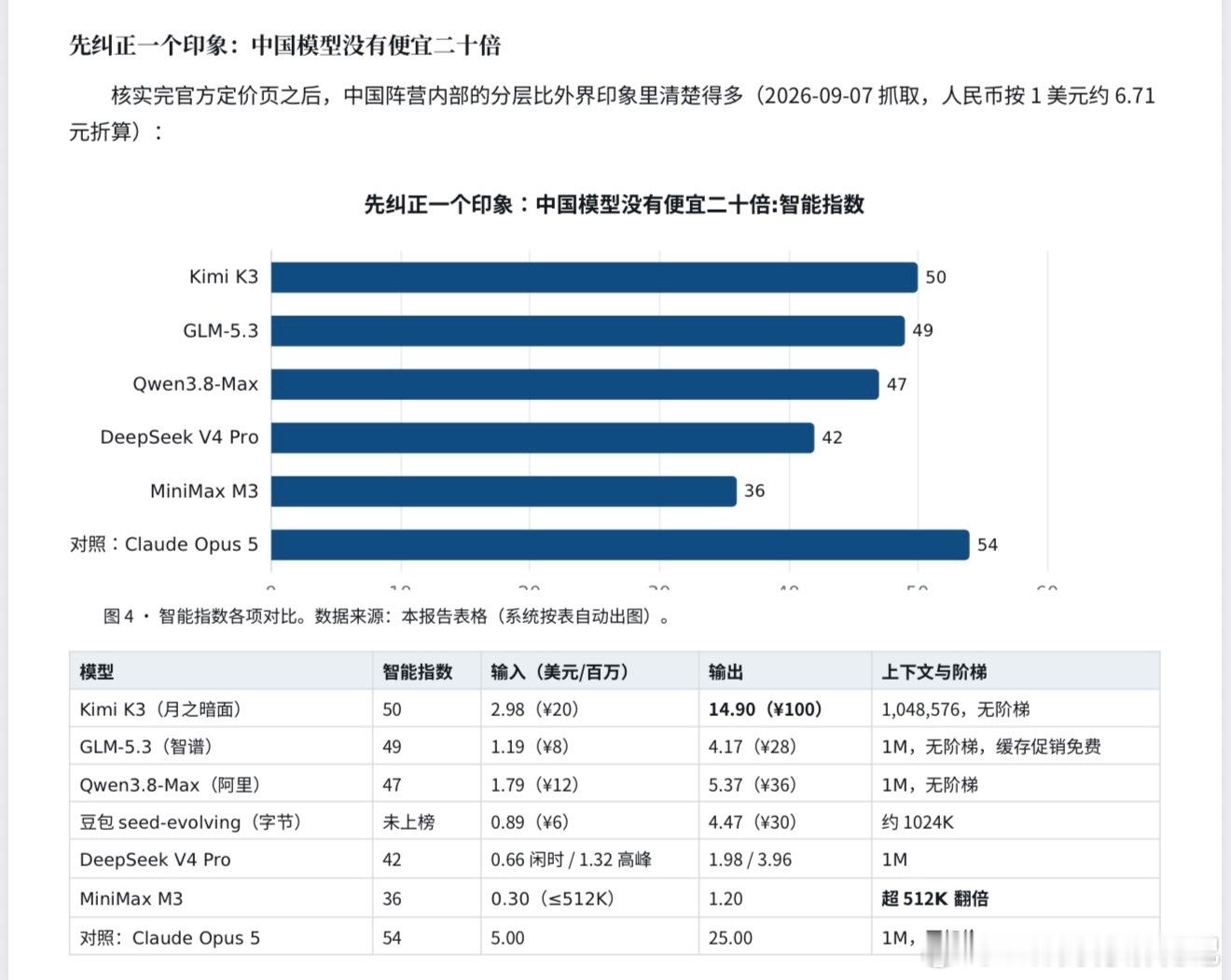Click the 对照：Claude Opus 5 chart bar

pos(620,545)
